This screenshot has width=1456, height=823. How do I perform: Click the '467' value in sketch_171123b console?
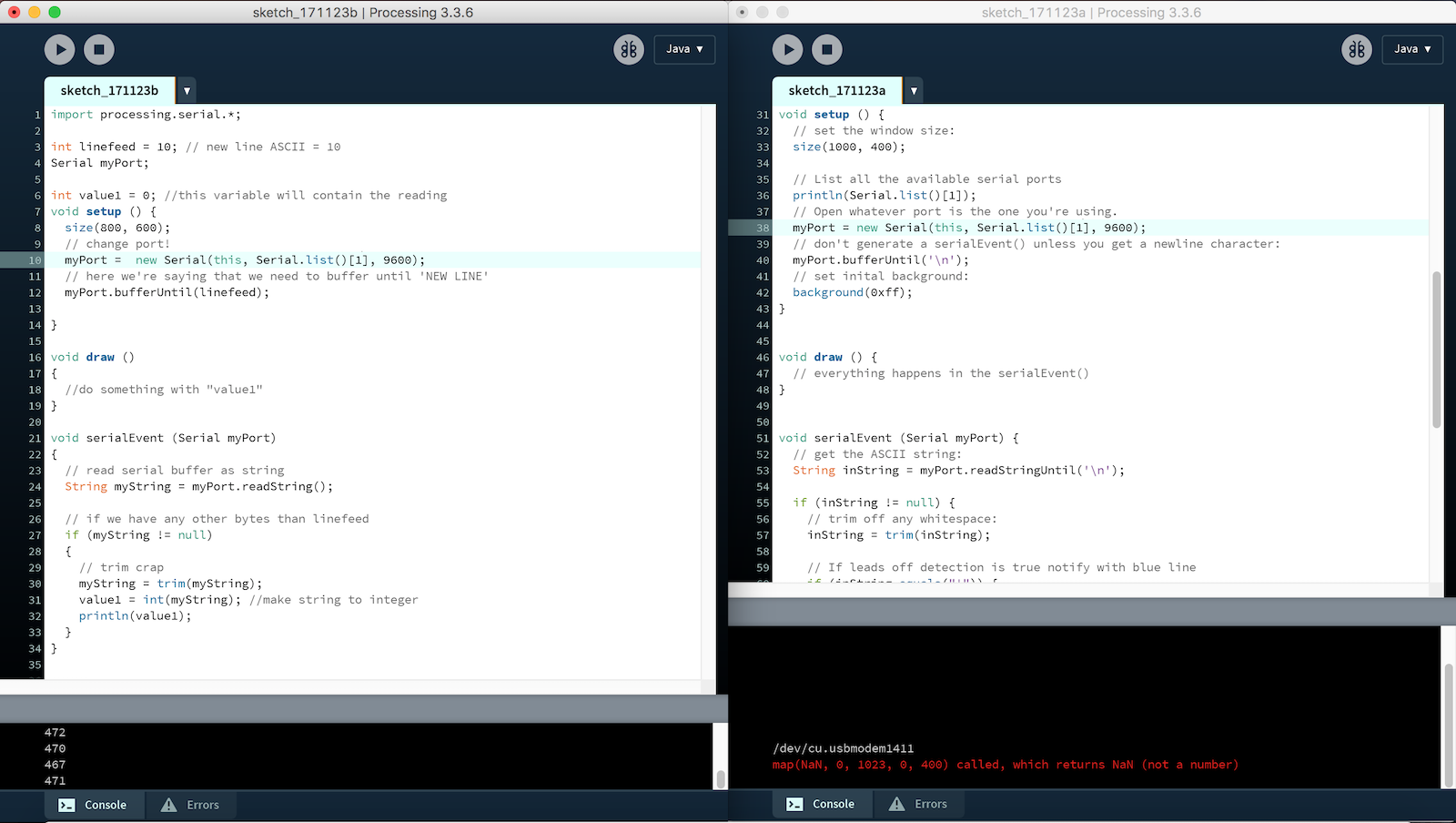56,765
